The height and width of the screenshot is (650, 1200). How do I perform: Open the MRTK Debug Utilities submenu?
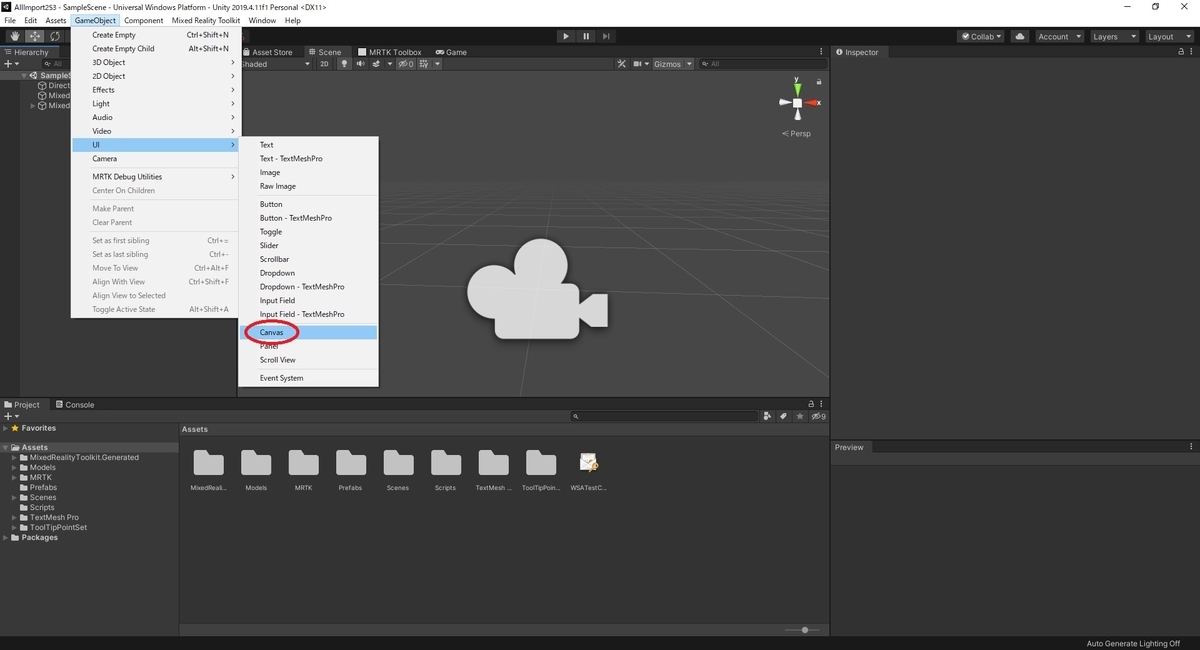156,177
